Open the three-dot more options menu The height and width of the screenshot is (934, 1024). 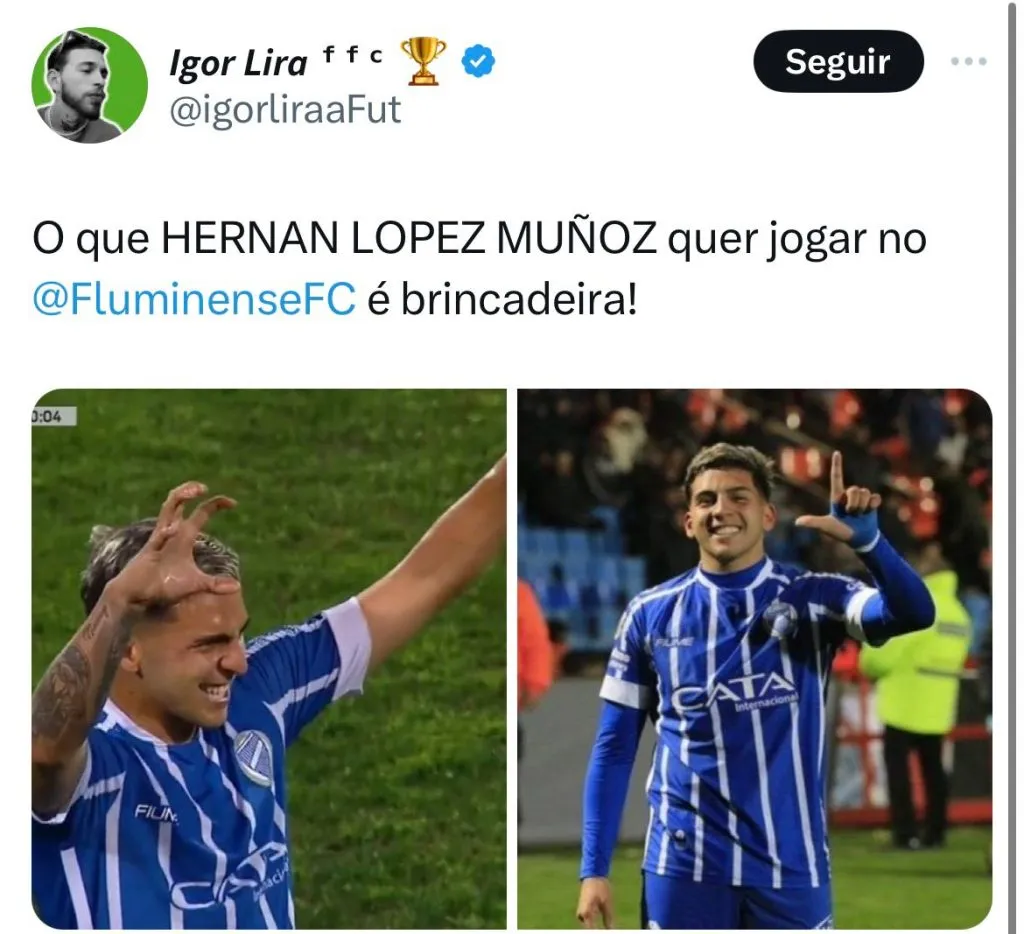(x=969, y=61)
